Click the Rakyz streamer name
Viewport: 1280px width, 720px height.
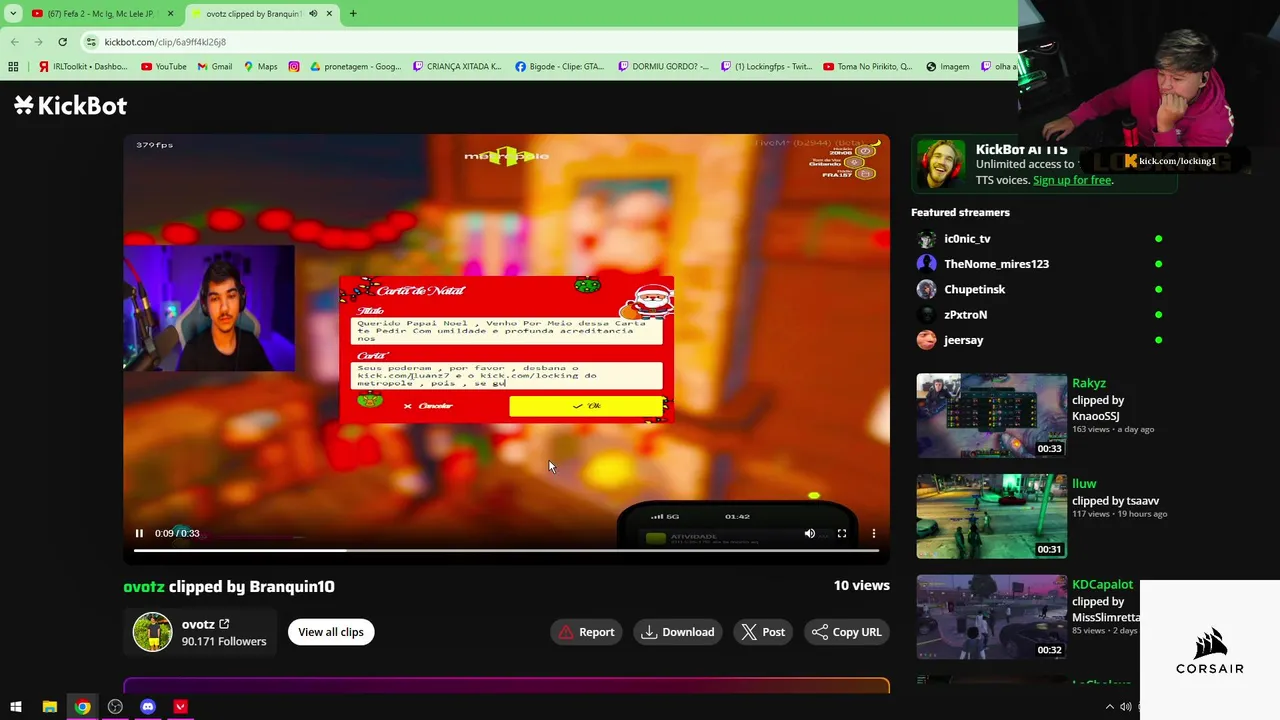(1089, 383)
